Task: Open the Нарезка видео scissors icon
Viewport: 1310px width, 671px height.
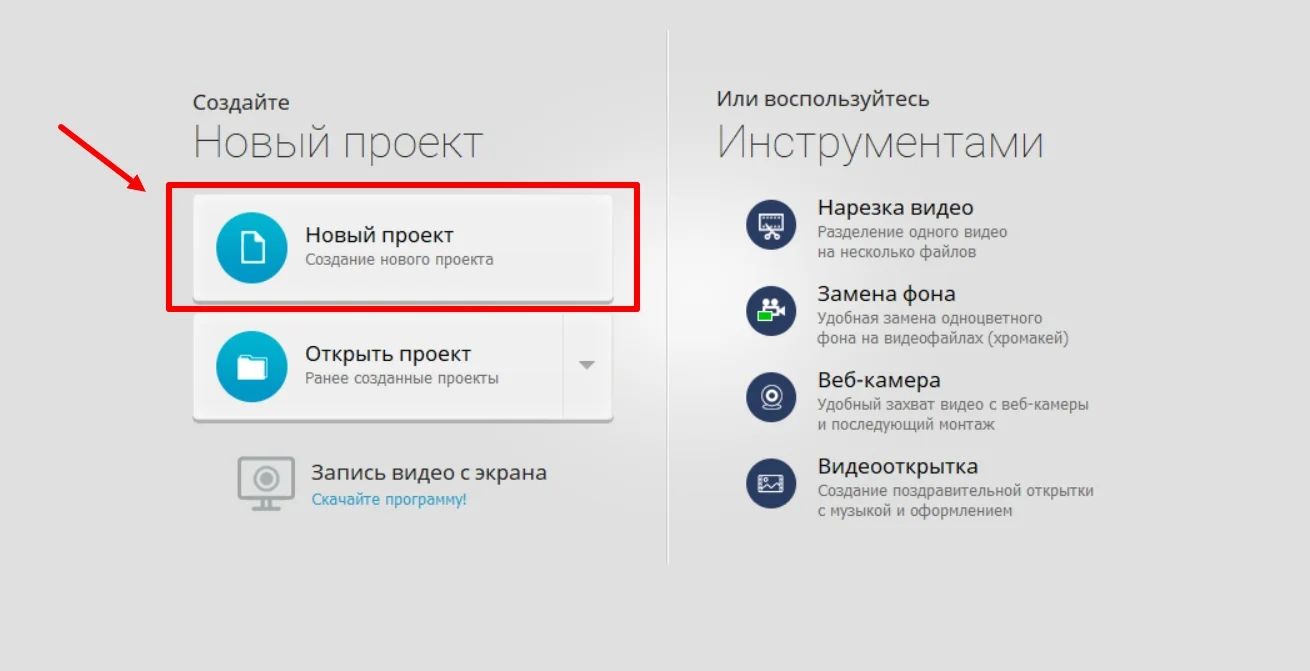Action: pos(771,225)
